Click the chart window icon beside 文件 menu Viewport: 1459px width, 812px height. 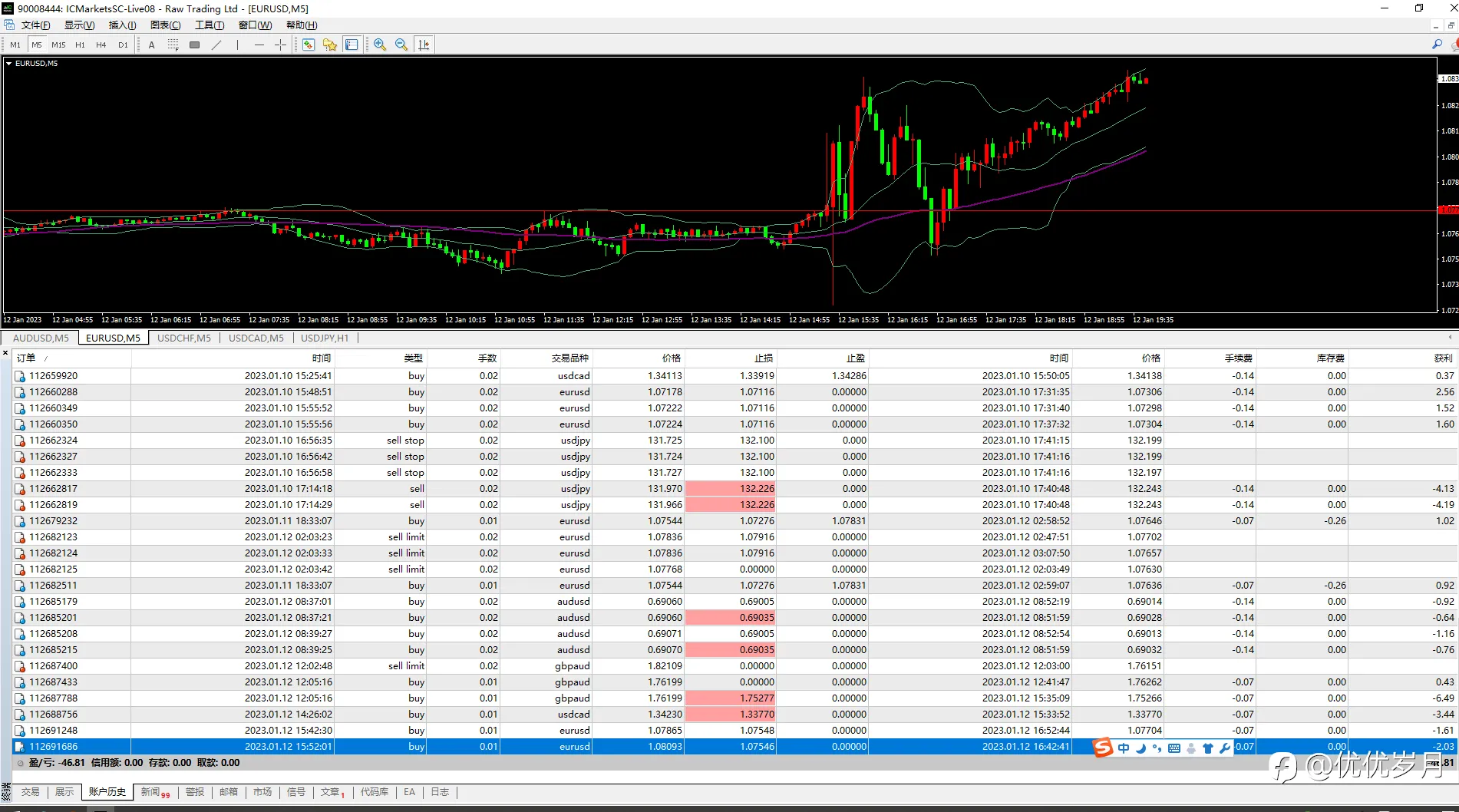coord(9,25)
